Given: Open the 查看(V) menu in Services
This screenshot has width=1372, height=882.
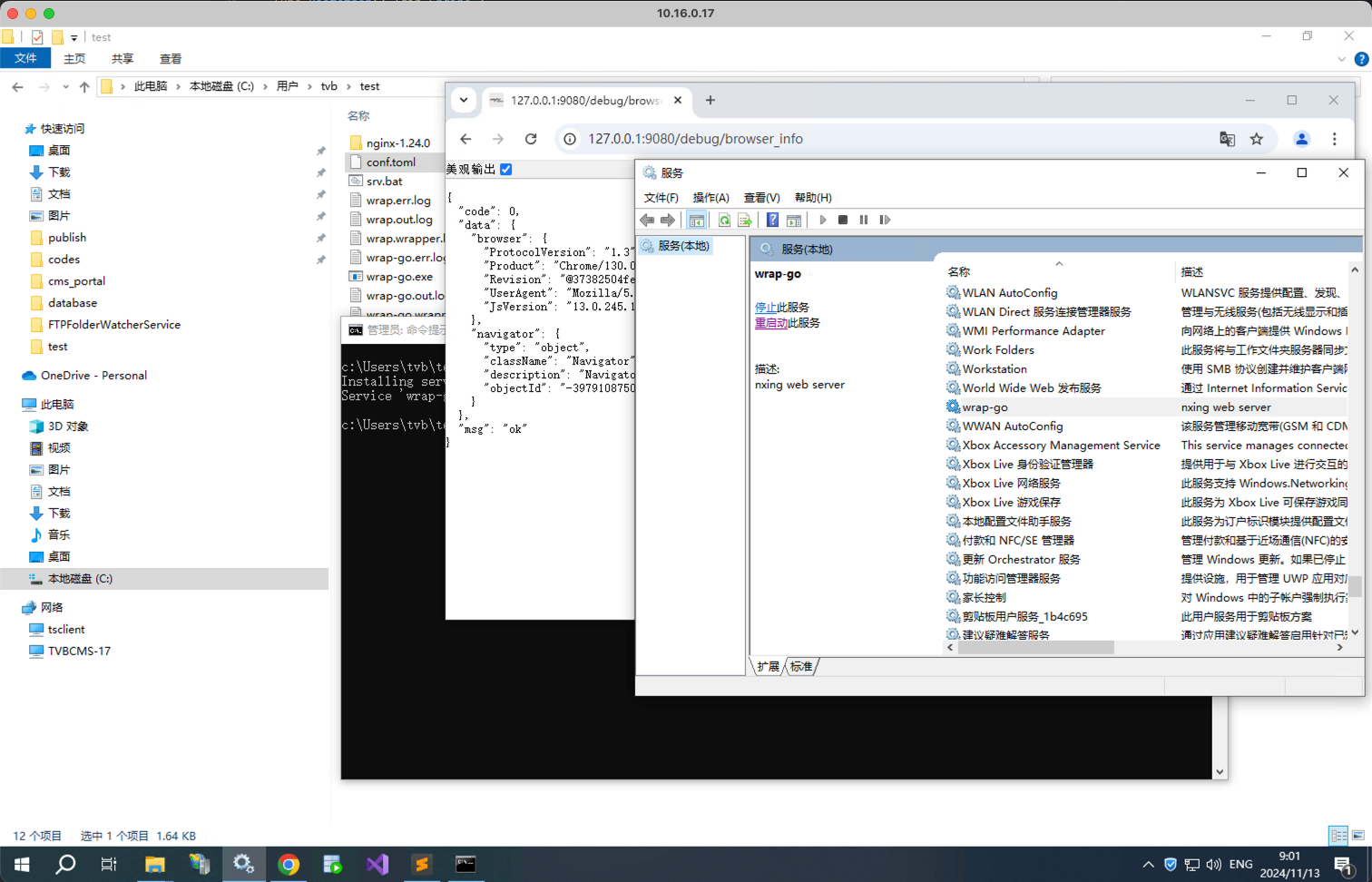Looking at the screenshot, I should tap(761, 197).
